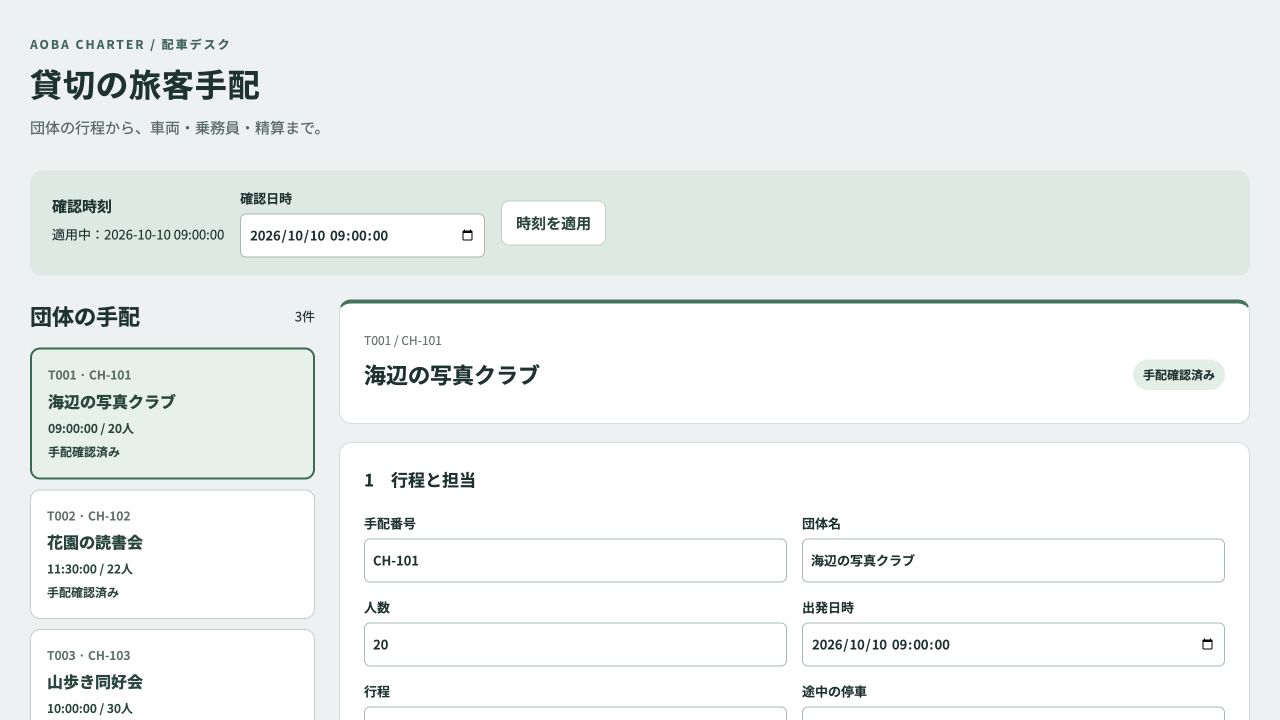Click the 1 行程と担当 section heading
This screenshot has height=720, width=1280.
(420, 480)
